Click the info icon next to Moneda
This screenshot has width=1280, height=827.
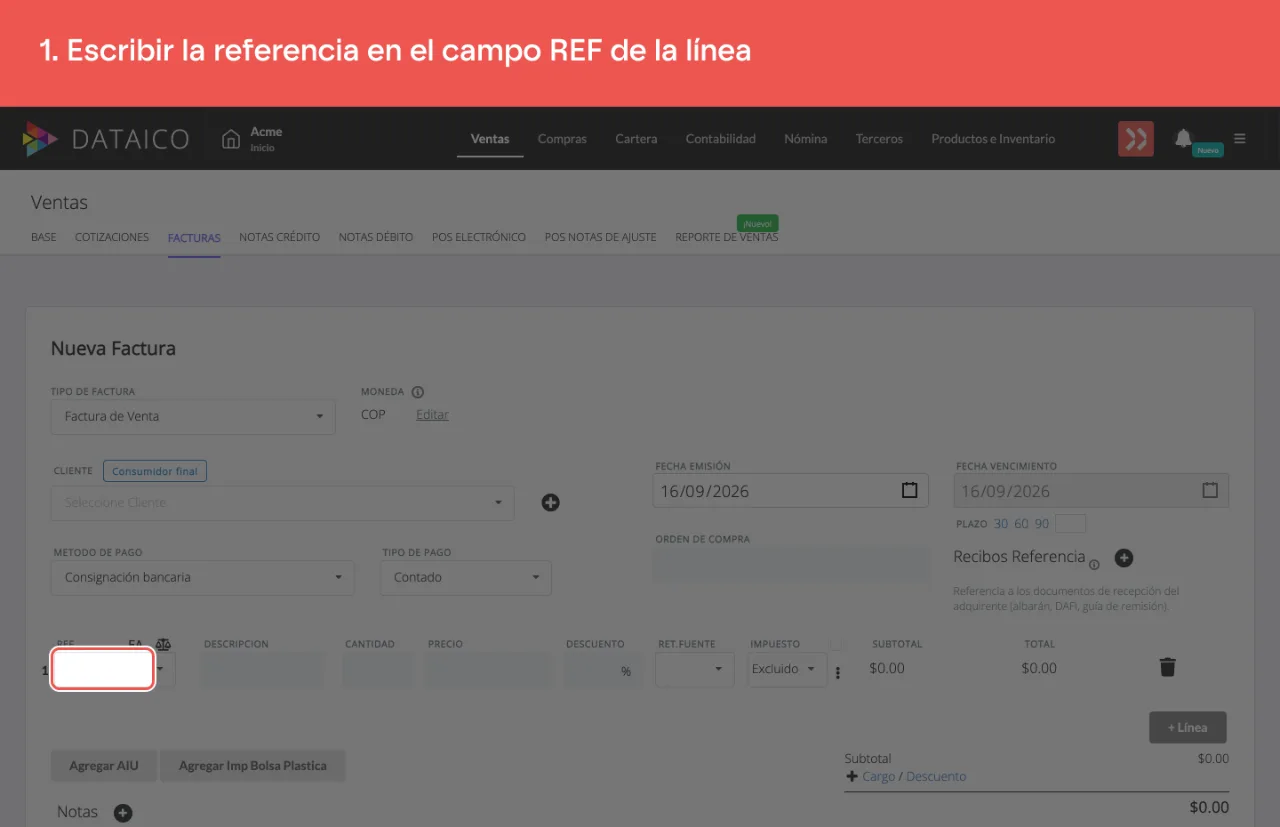418,392
